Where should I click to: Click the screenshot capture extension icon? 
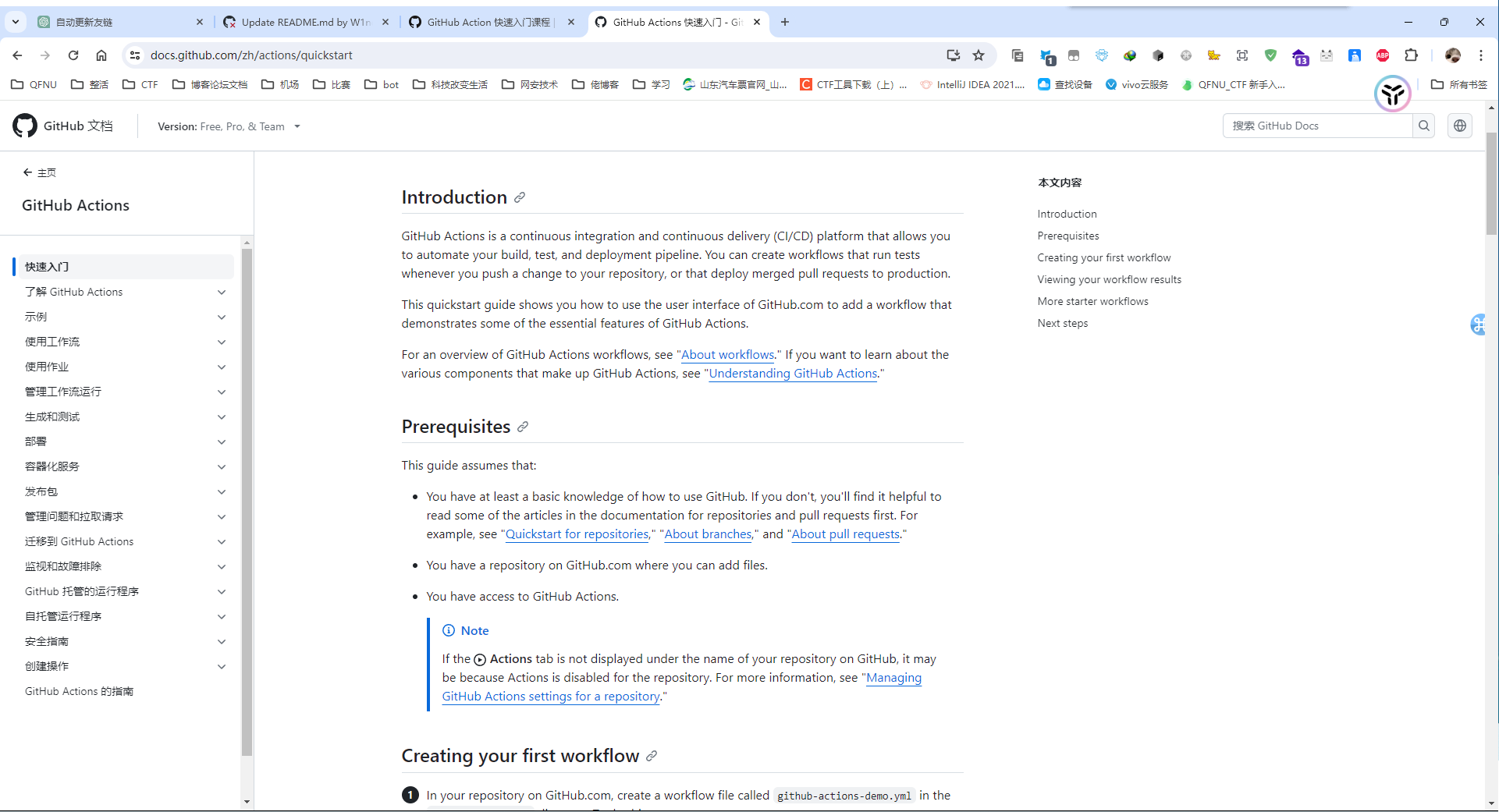pyautogui.click(x=1242, y=55)
